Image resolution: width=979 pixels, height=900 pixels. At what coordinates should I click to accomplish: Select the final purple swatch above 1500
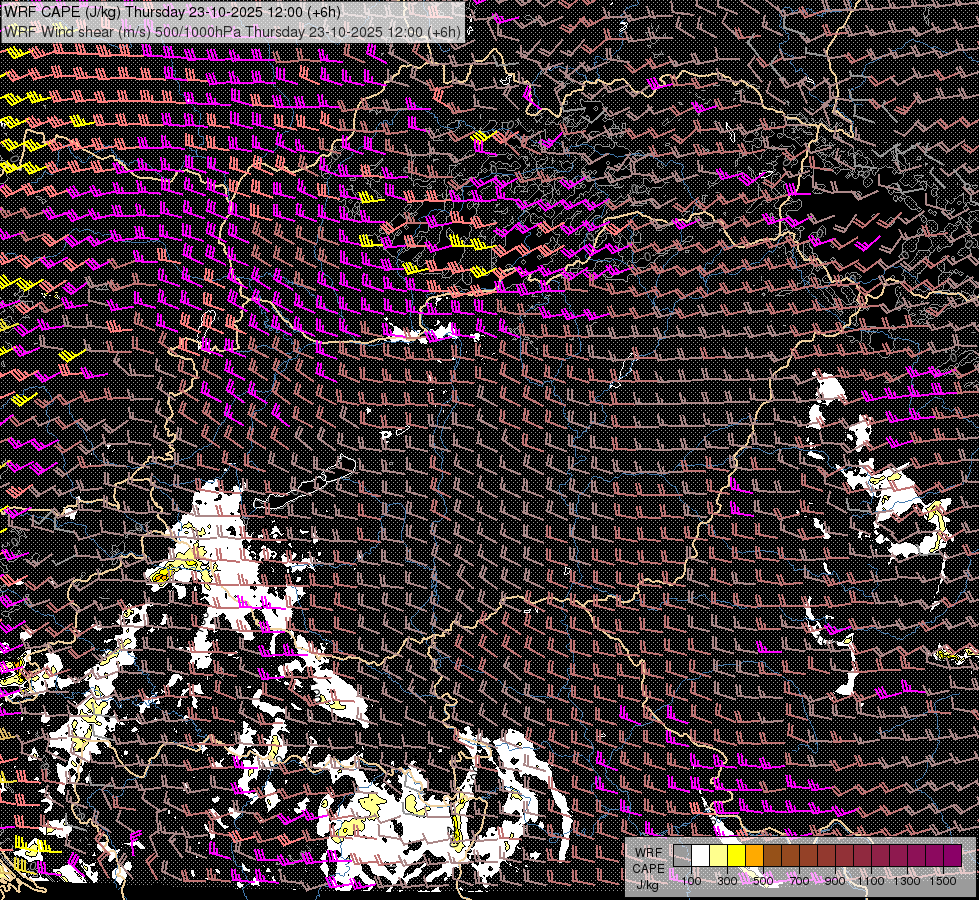pos(952,855)
